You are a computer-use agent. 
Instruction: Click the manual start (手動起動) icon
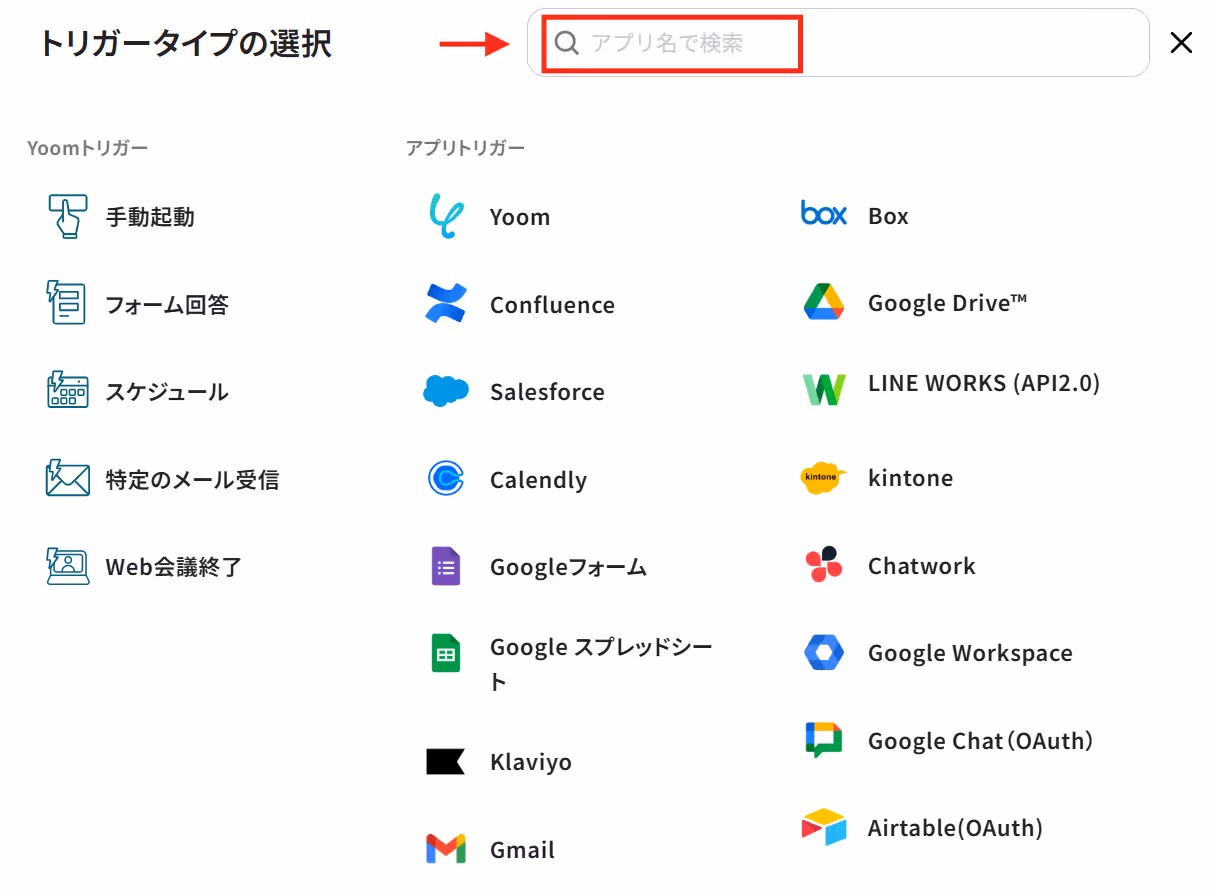(67, 216)
